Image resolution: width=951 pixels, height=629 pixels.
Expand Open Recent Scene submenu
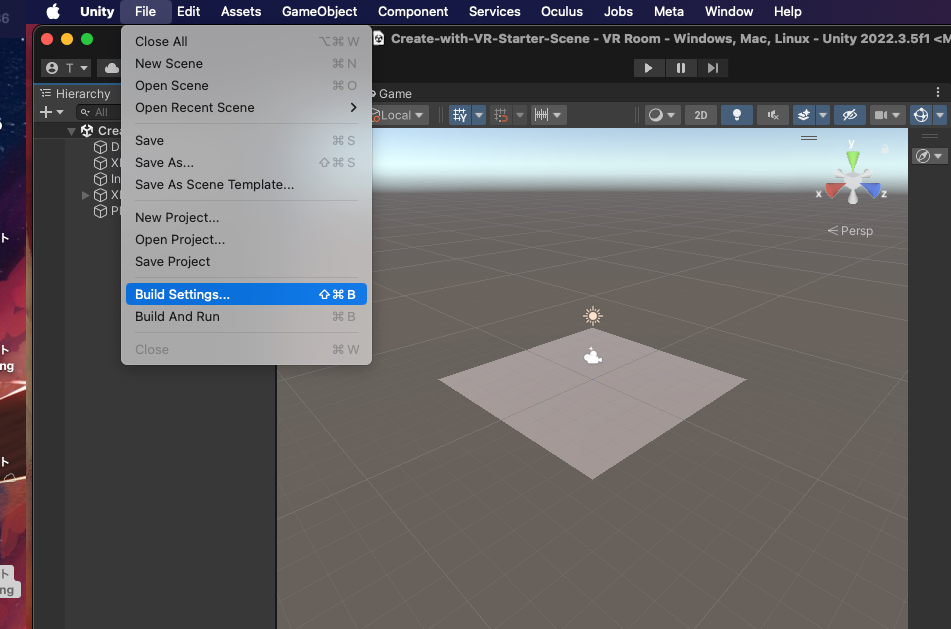(x=246, y=107)
